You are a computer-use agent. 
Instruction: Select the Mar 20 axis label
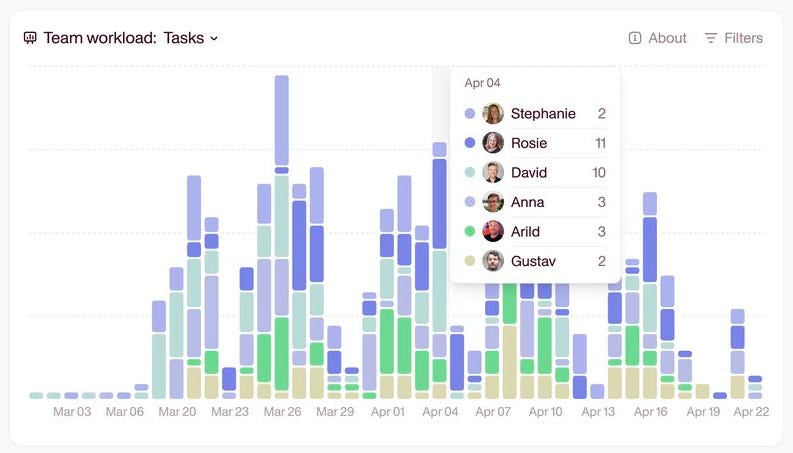(177, 412)
